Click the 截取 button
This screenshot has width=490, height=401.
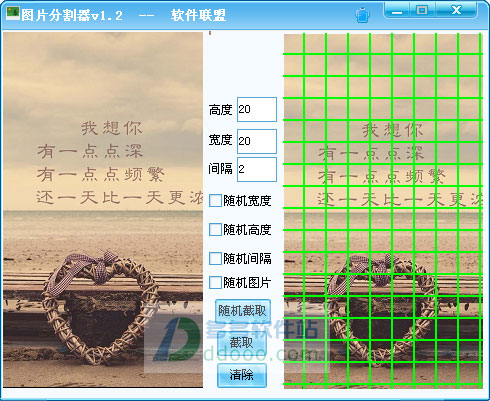[242, 343]
